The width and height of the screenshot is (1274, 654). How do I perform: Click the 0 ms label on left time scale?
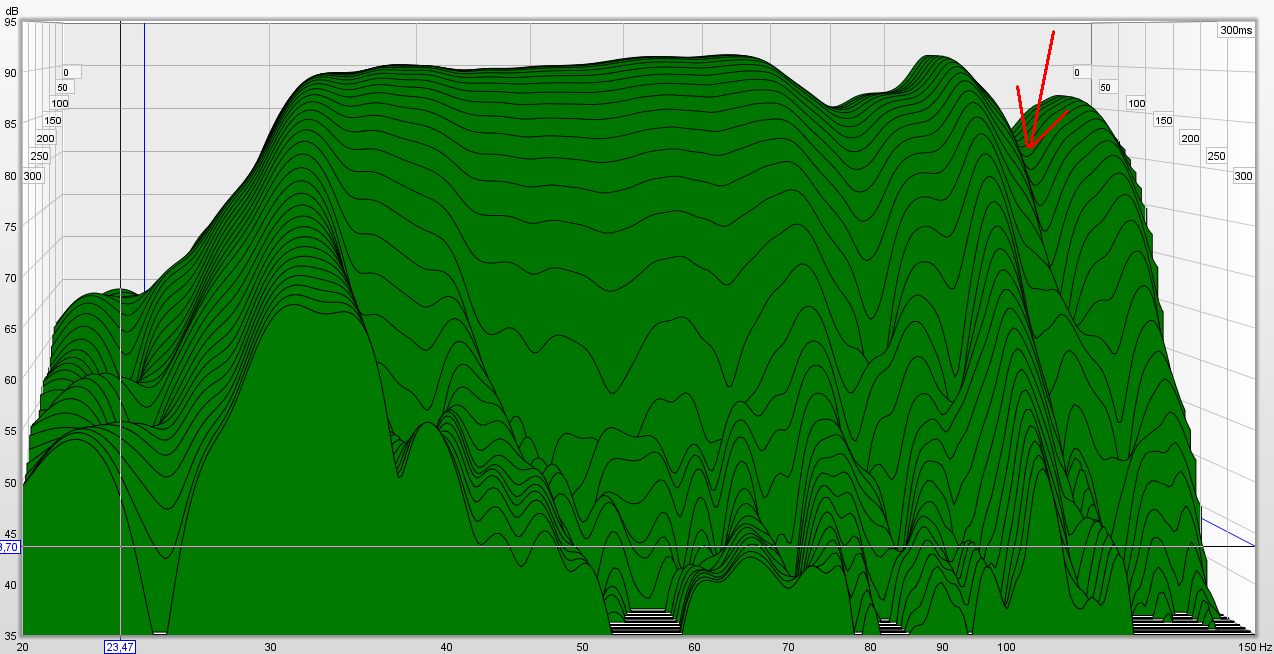point(68,72)
